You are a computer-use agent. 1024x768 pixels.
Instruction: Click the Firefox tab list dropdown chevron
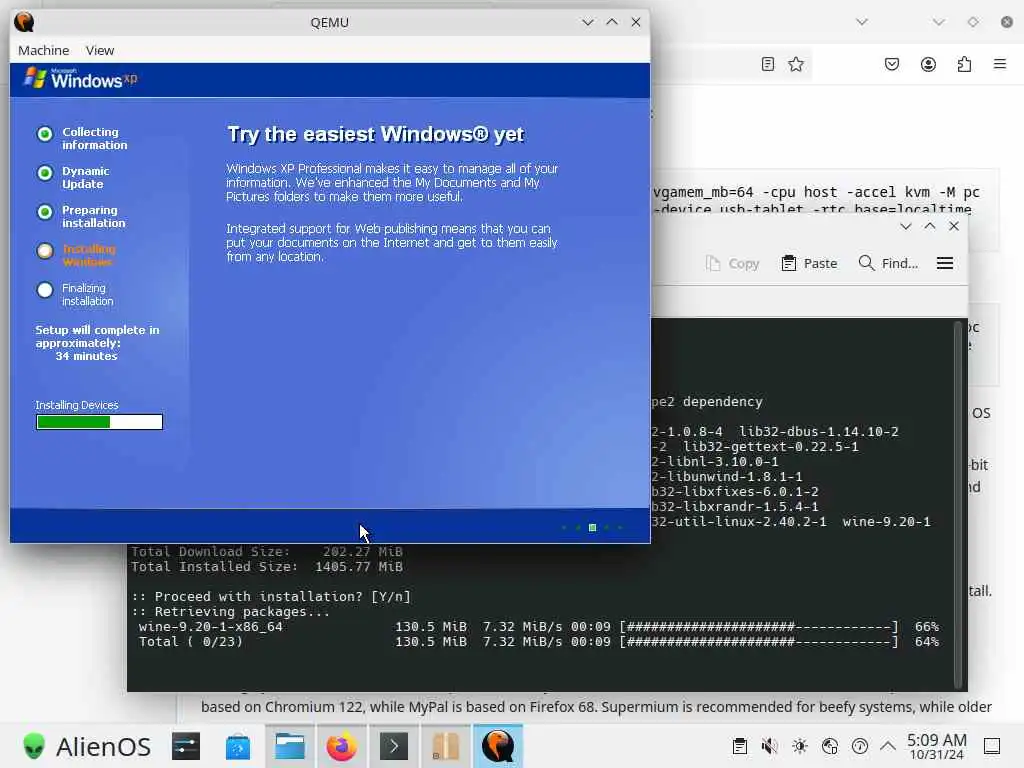pyautogui.click(x=862, y=22)
